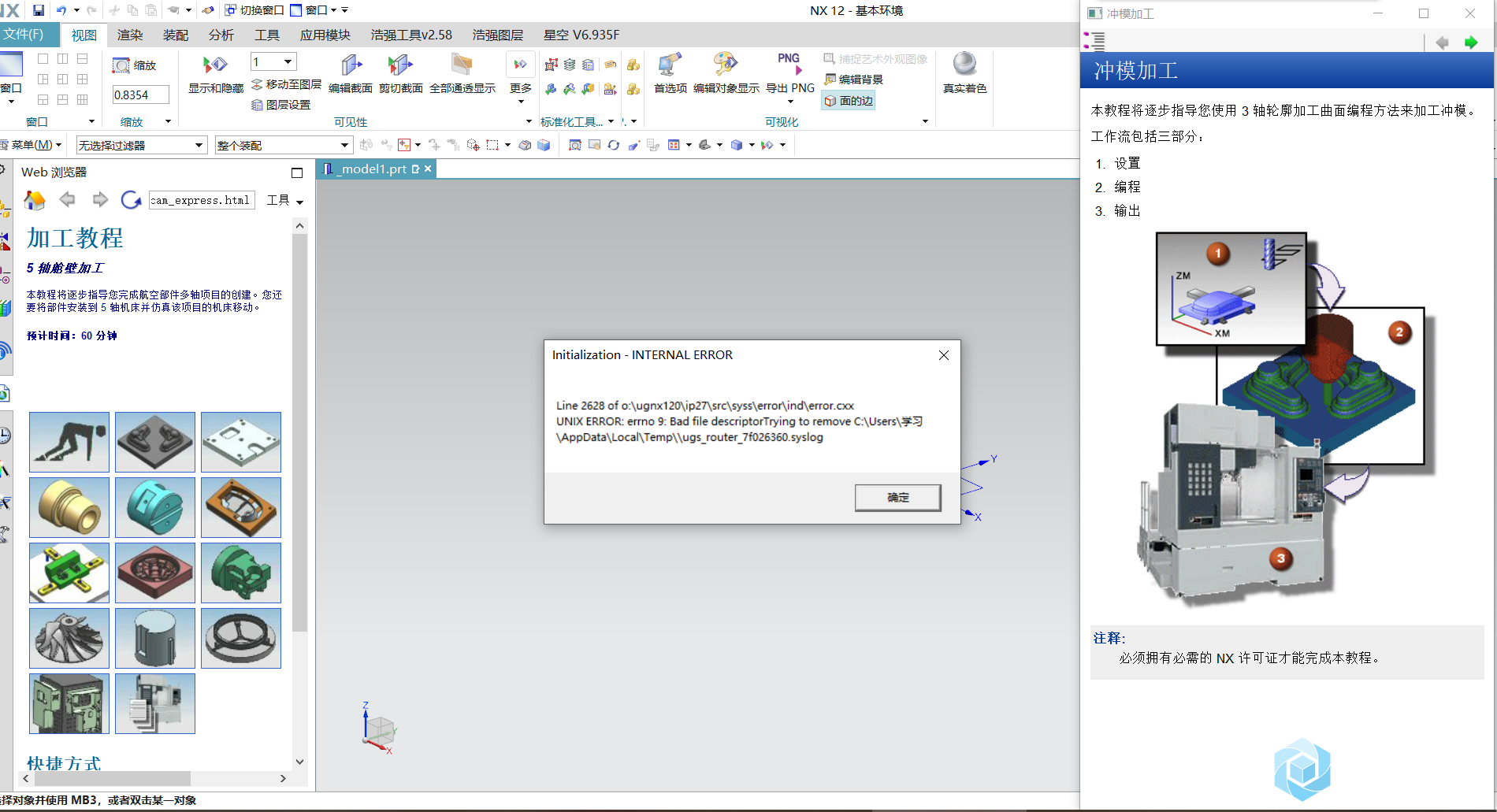Switch to View ribbon tab

[x=84, y=35]
